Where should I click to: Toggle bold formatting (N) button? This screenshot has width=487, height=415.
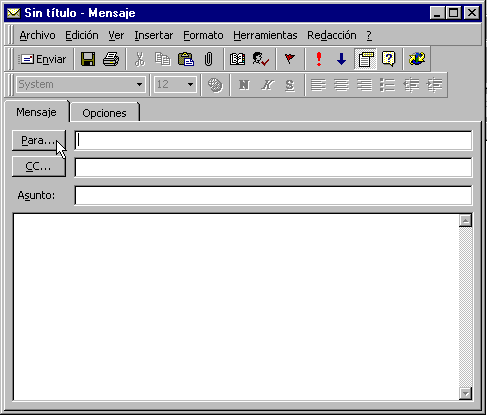244,85
